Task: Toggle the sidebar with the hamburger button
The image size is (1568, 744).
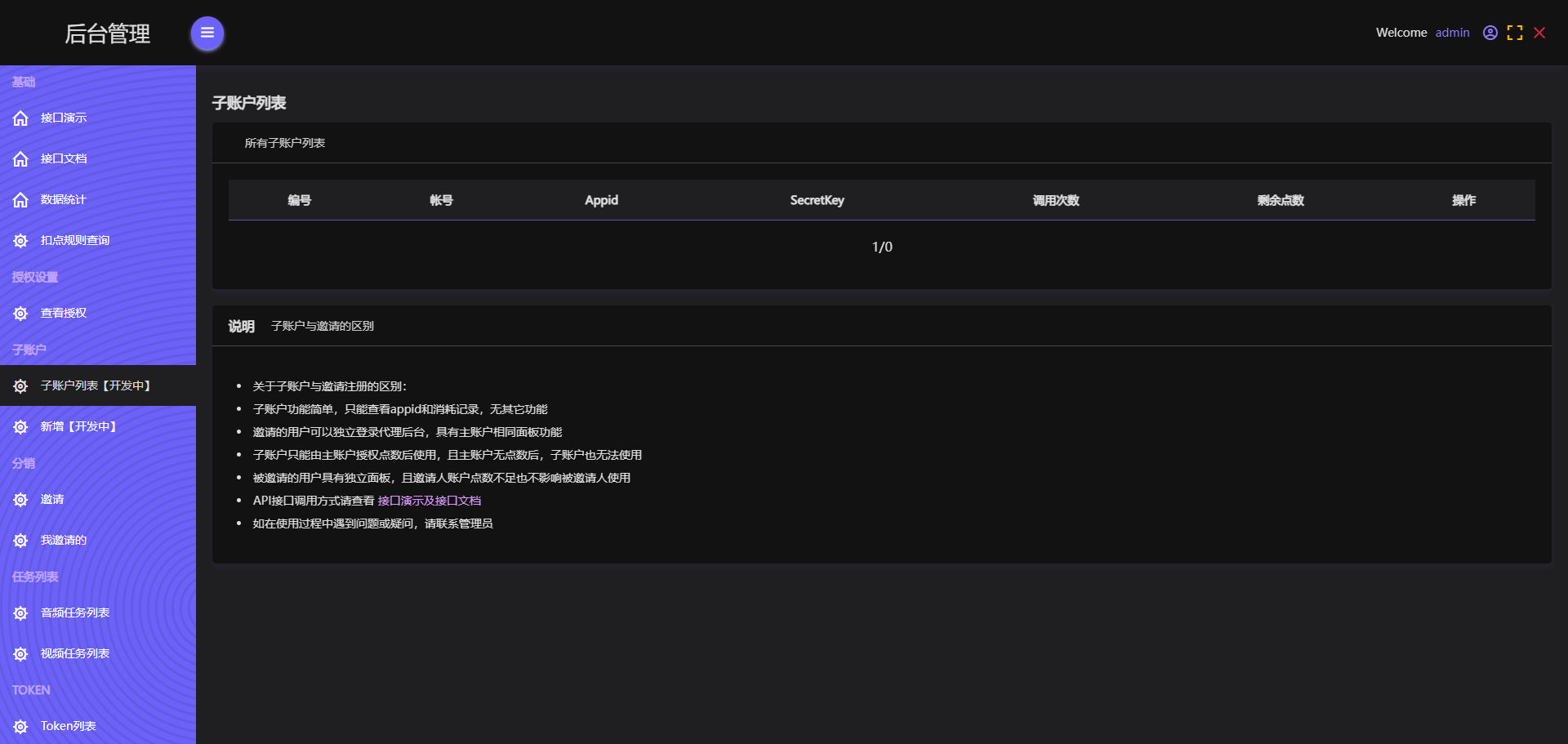Action: coord(207,33)
